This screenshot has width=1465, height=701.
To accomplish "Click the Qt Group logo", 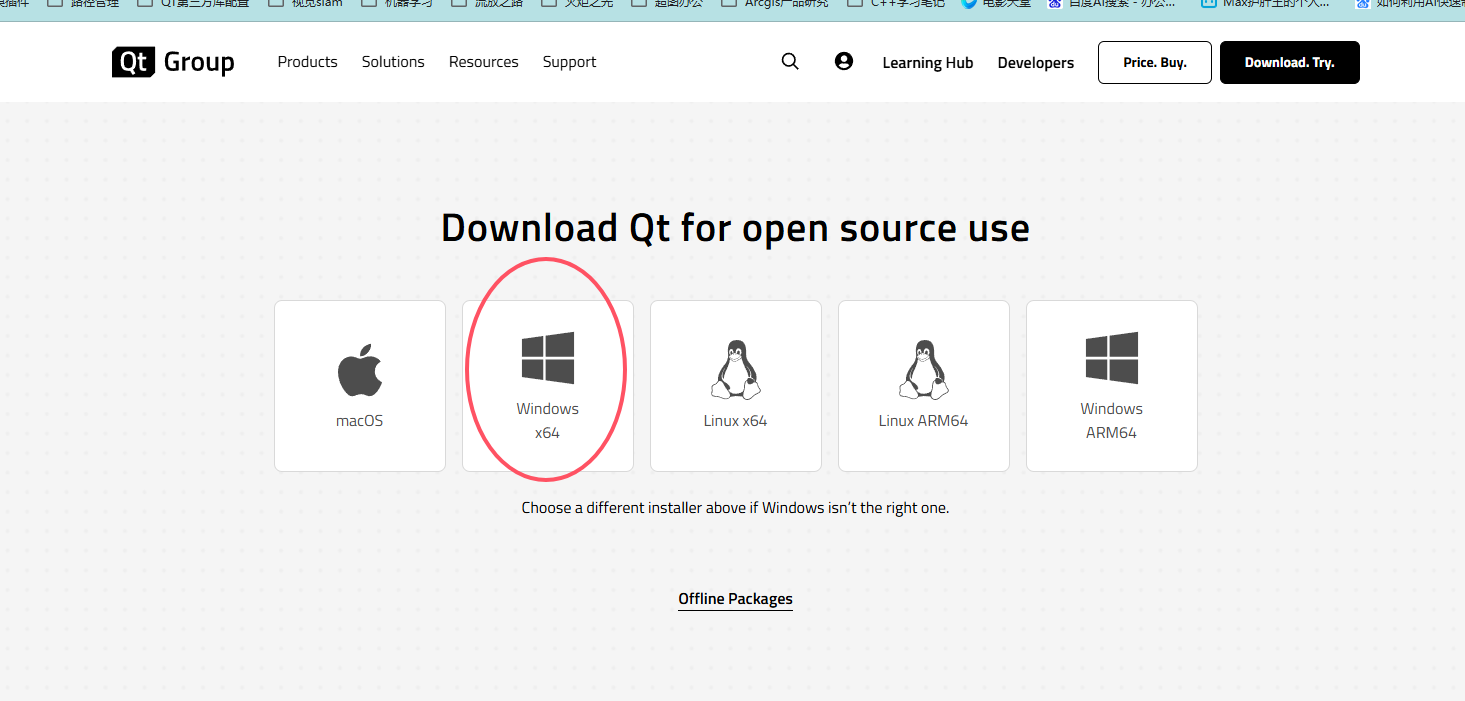I will point(173,62).
